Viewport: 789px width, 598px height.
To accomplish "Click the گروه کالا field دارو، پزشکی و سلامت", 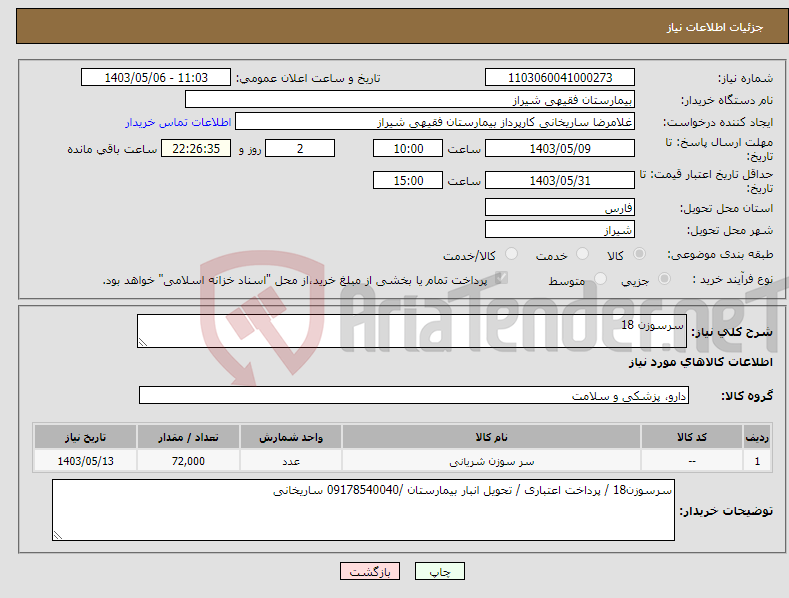I will coord(414,396).
